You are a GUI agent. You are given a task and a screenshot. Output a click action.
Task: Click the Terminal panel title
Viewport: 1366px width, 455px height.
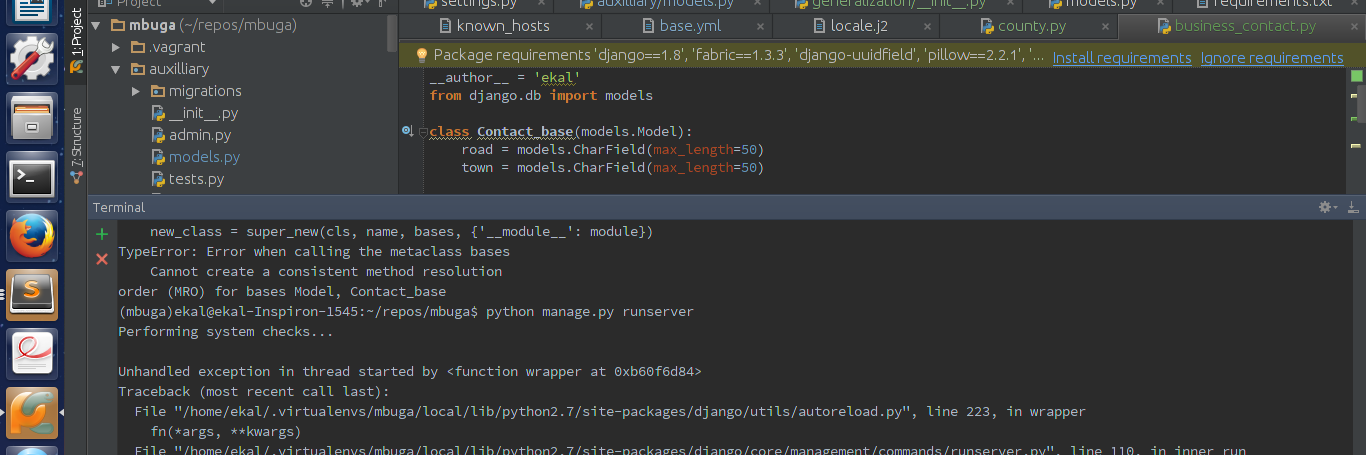coord(119,207)
